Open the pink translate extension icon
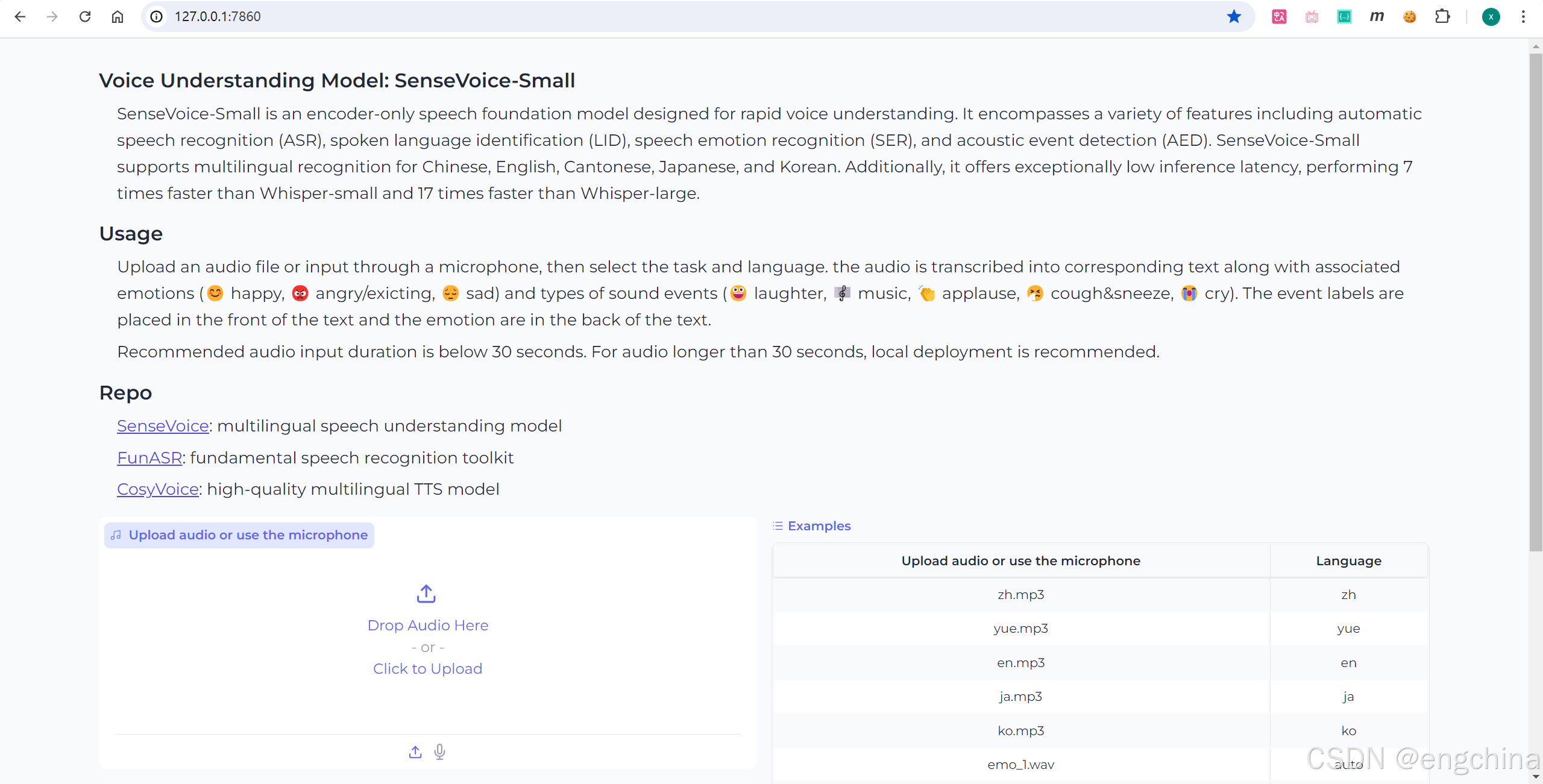 [1279, 16]
